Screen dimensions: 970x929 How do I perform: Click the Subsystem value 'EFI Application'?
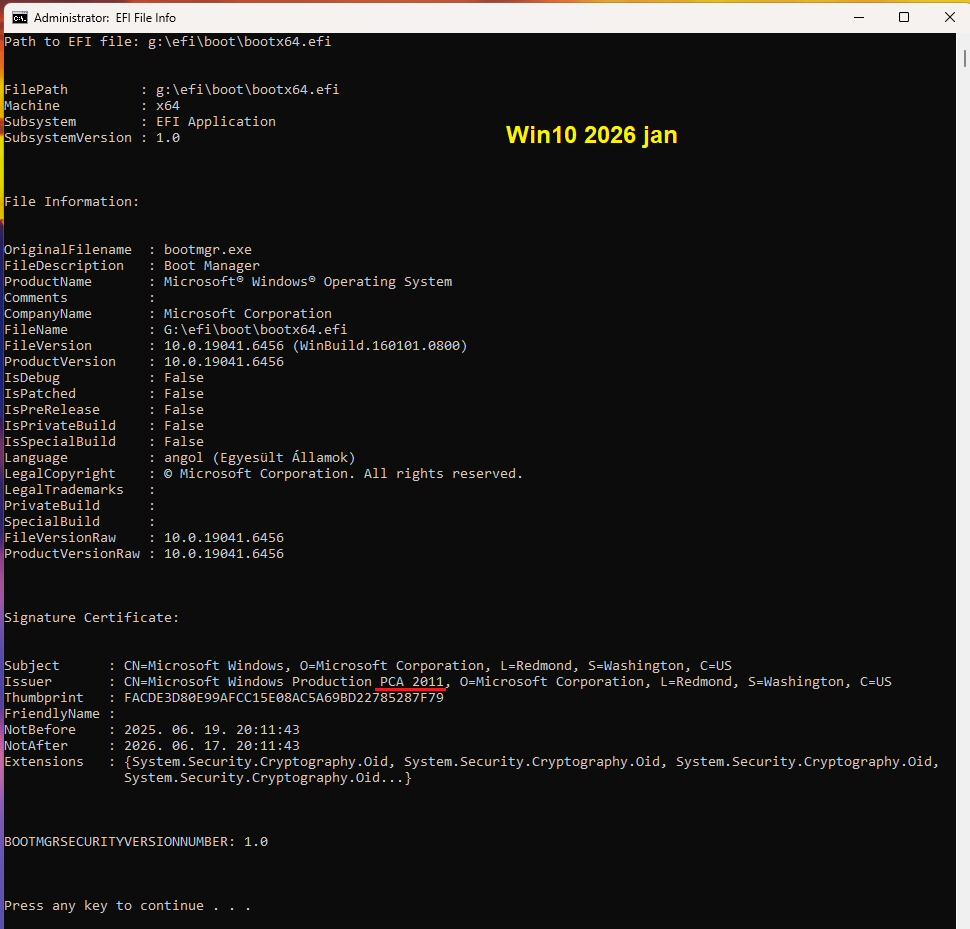(216, 122)
